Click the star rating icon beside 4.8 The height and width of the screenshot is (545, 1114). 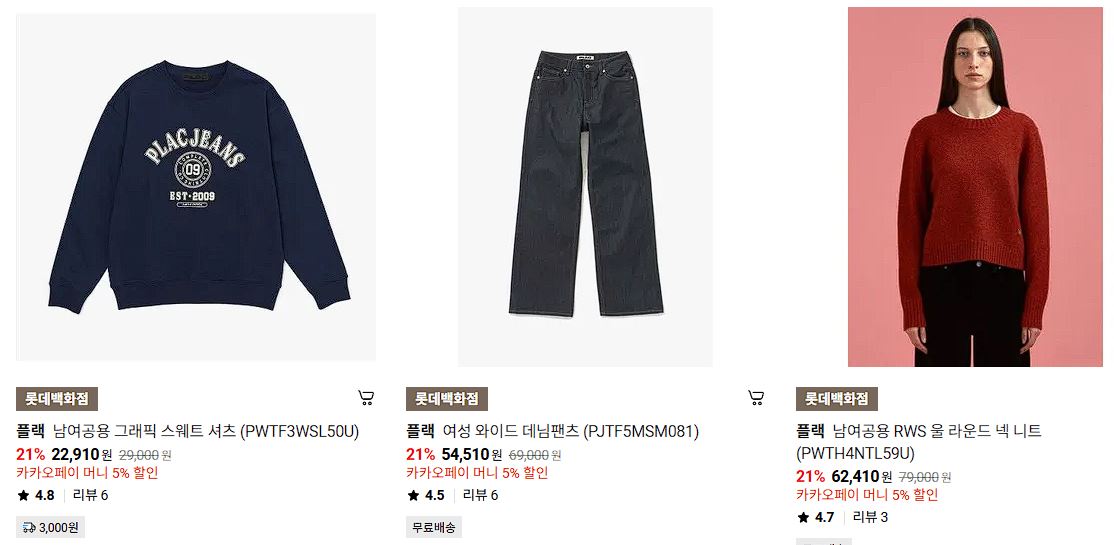[x=23, y=495]
